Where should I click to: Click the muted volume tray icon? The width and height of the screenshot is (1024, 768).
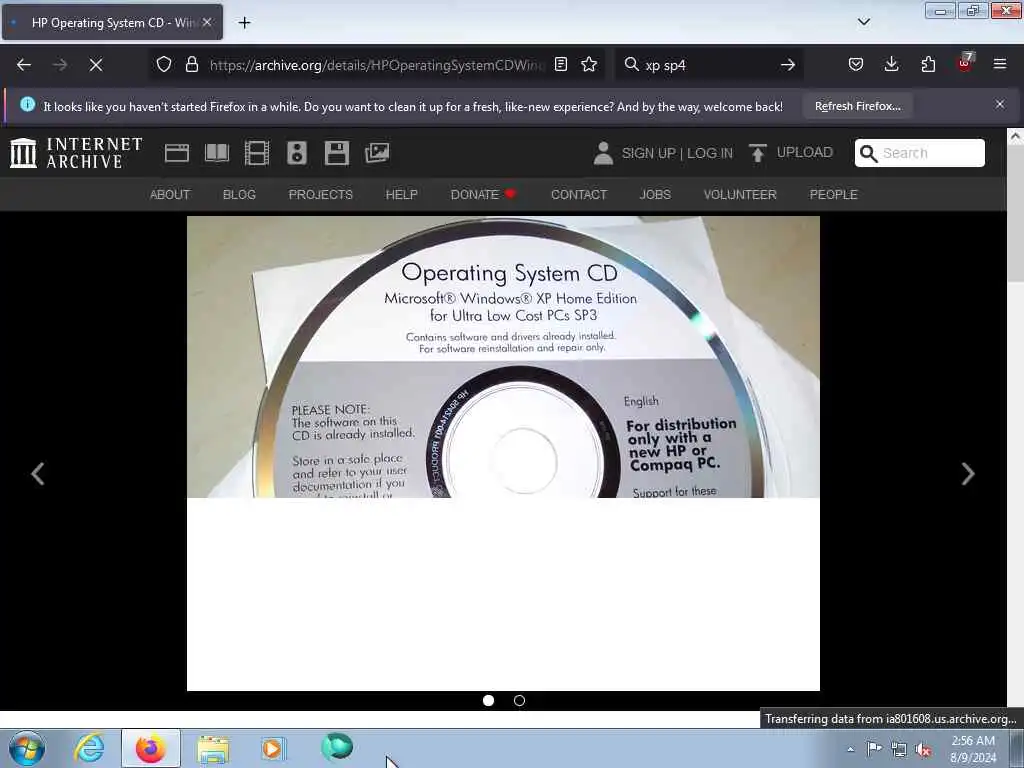pyautogui.click(x=923, y=749)
